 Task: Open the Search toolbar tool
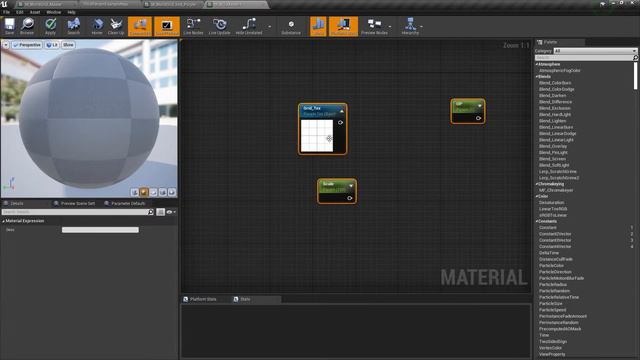click(x=73, y=26)
